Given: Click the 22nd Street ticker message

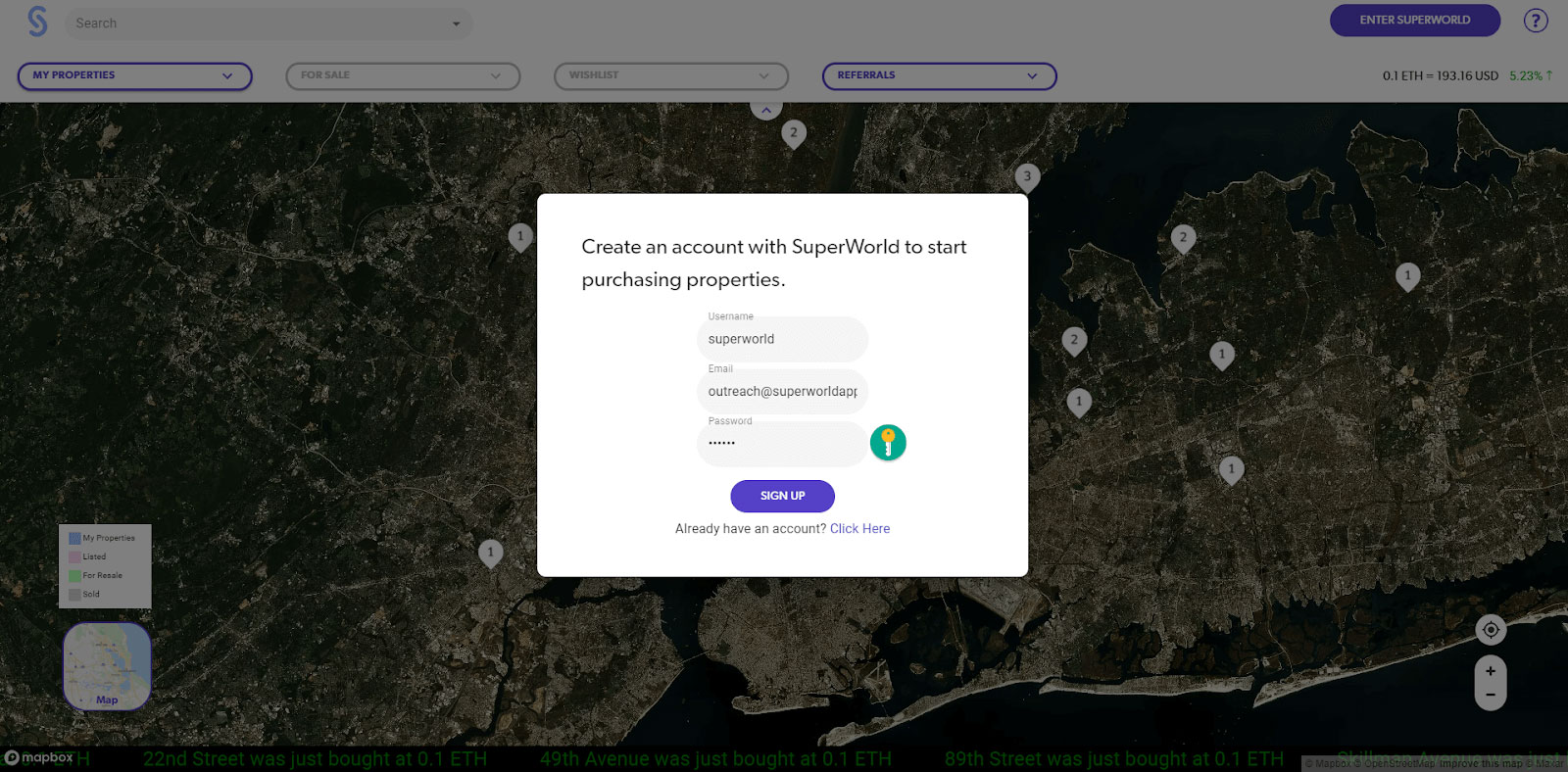Looking at the screenshot, I should click(x=315, y=758).
